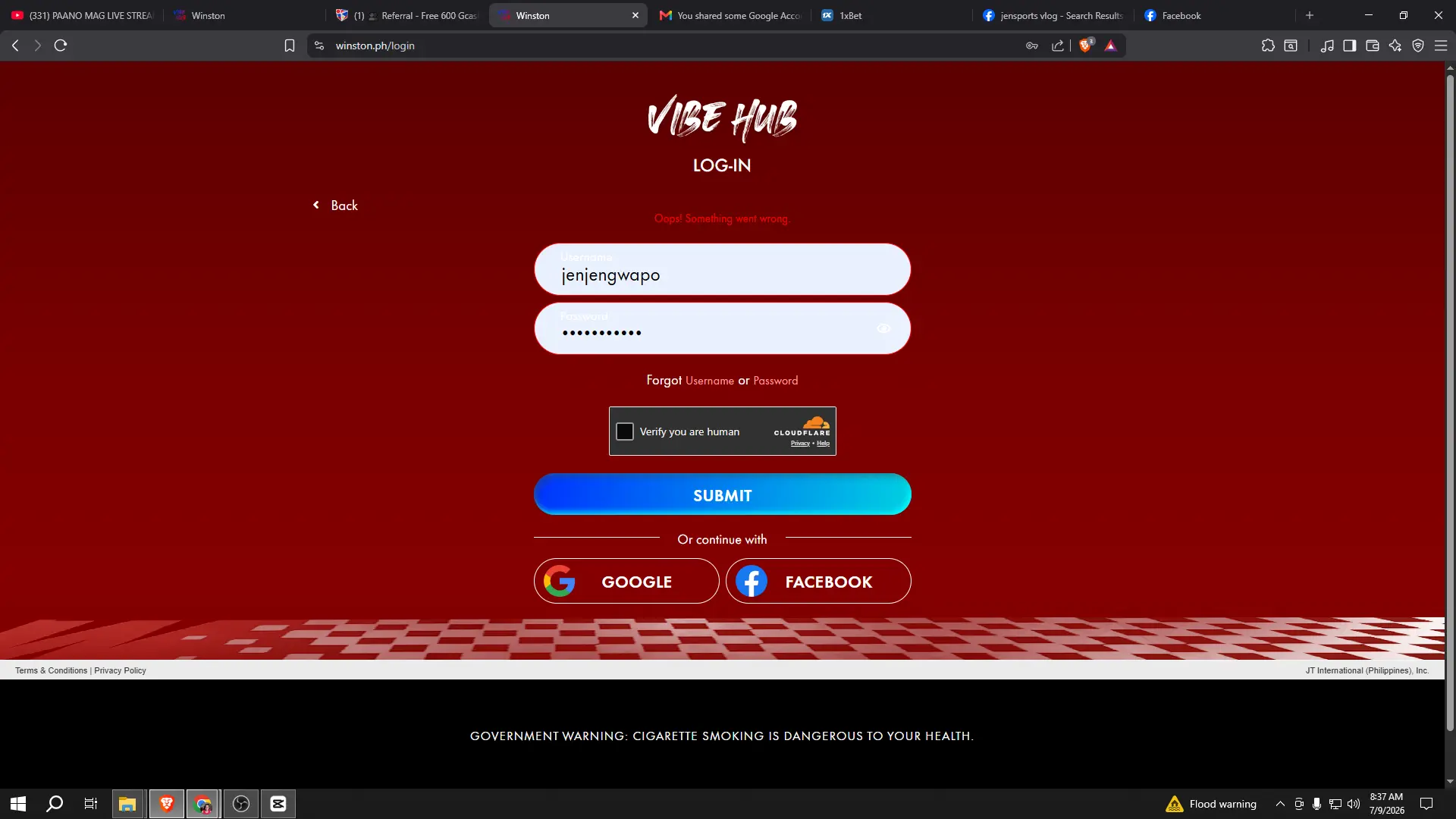The image size is (1456, 819).
Task: Toggle the browser sidebar panel icon
Action: (1350, 45)
